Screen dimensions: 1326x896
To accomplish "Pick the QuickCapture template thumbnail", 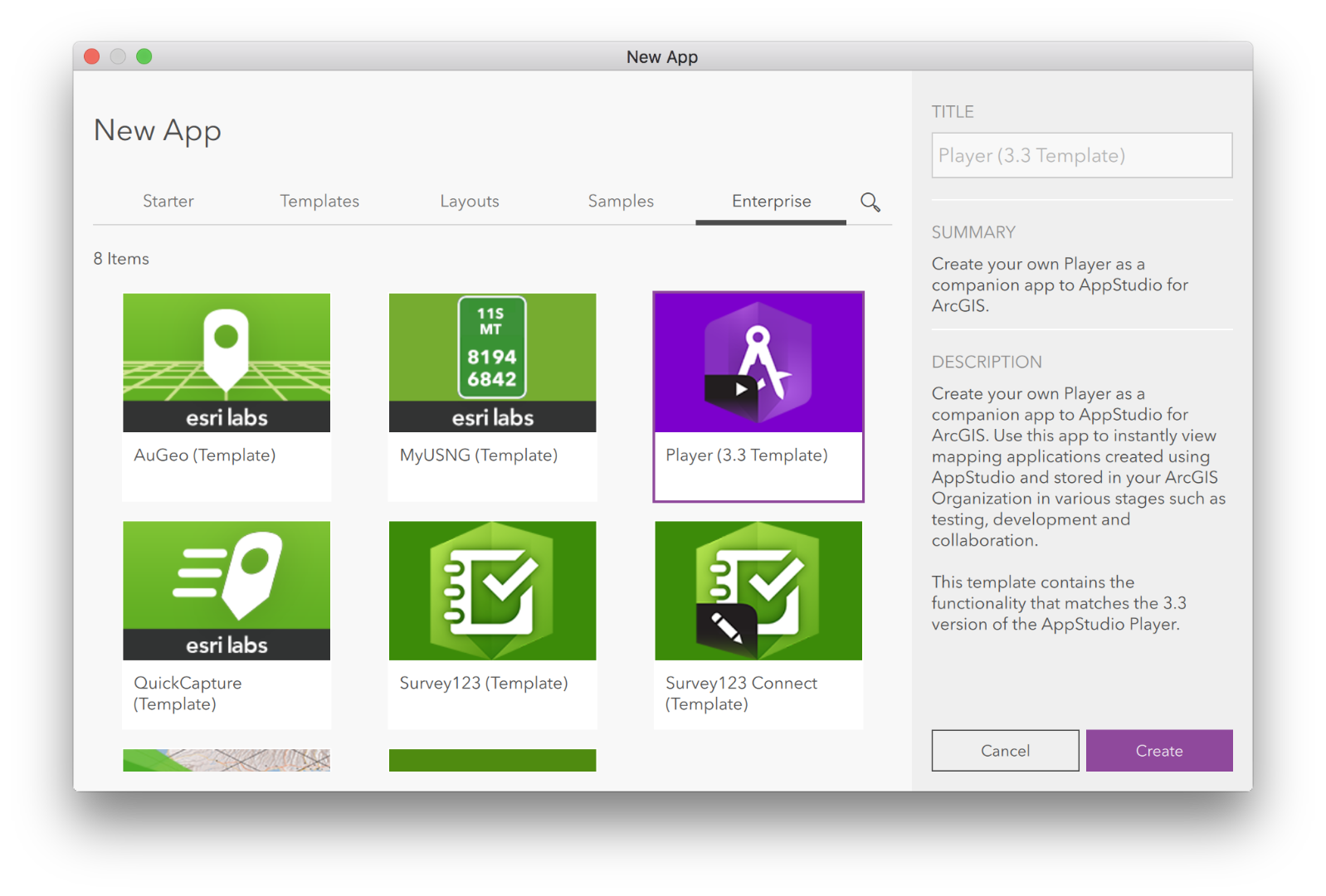I will (227, 591).
